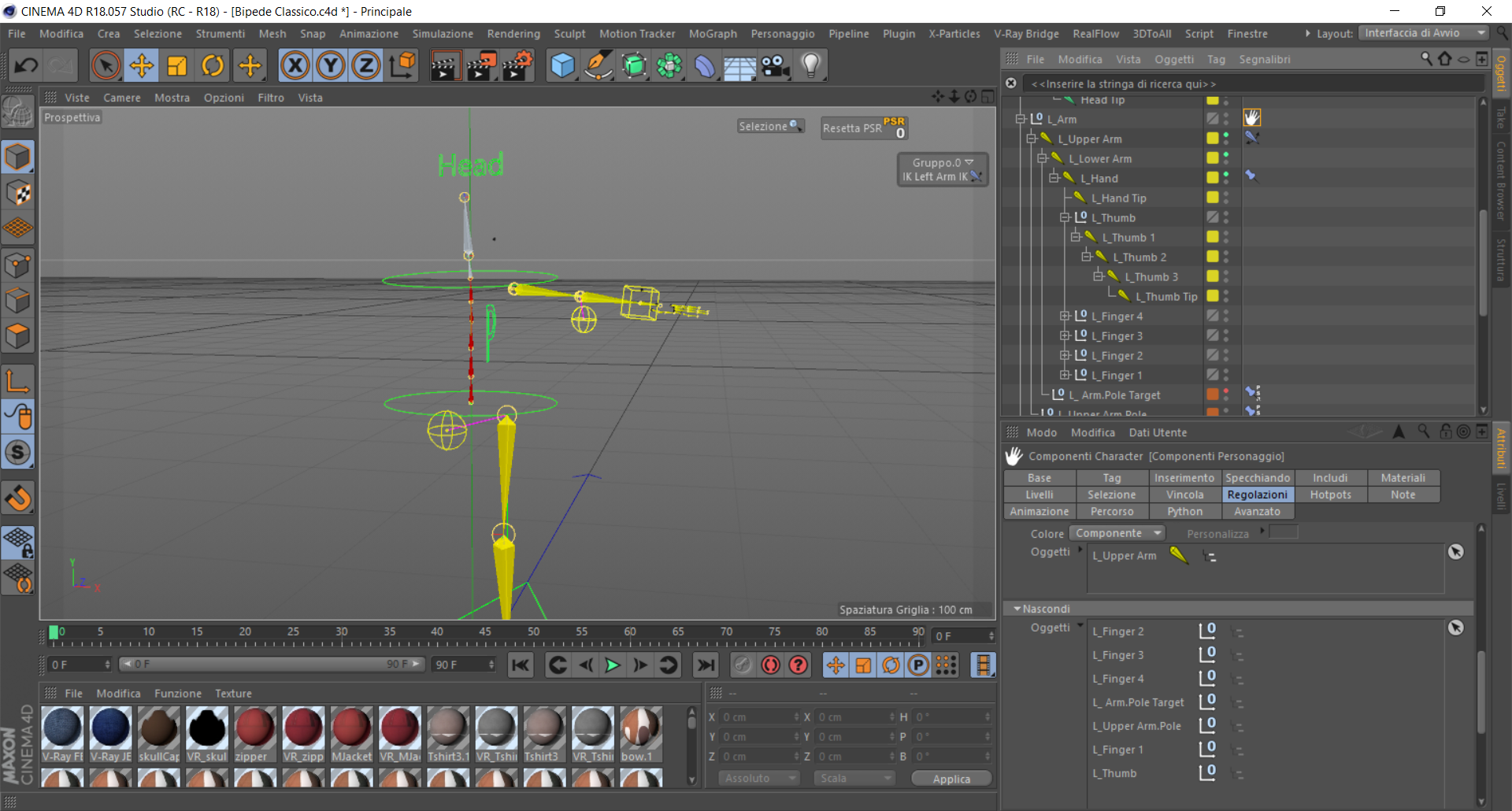The width and height of the screenshot is (1512, 811).
Task: Play animation forward
Action: 612,665
